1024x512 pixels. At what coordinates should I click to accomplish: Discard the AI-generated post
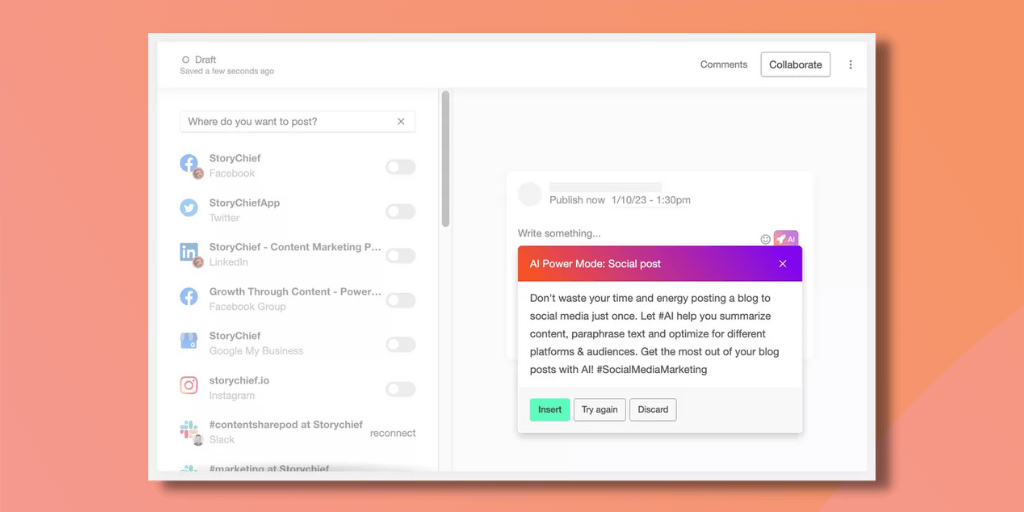[x=653, y=409]
